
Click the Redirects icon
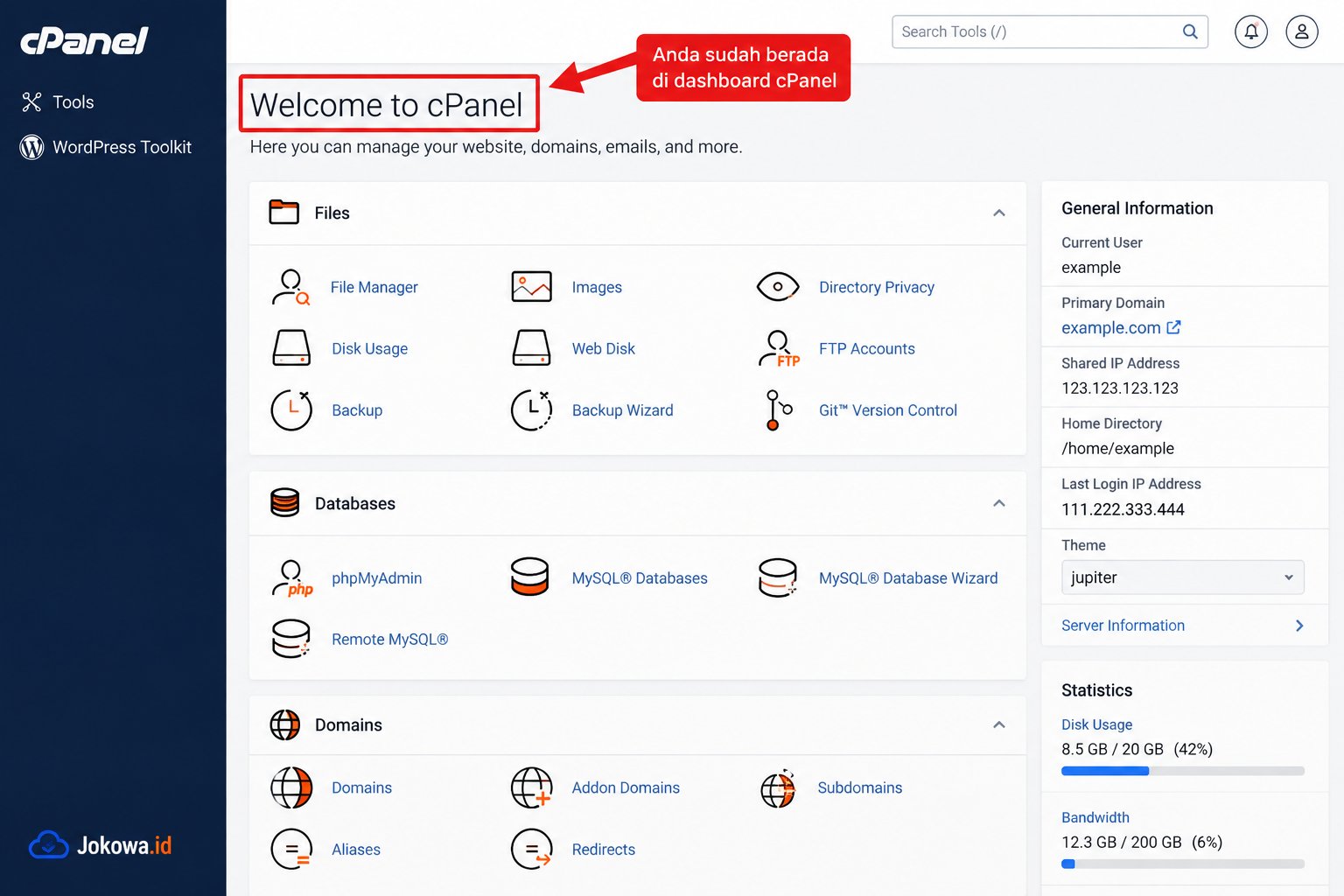click(531, 849)
